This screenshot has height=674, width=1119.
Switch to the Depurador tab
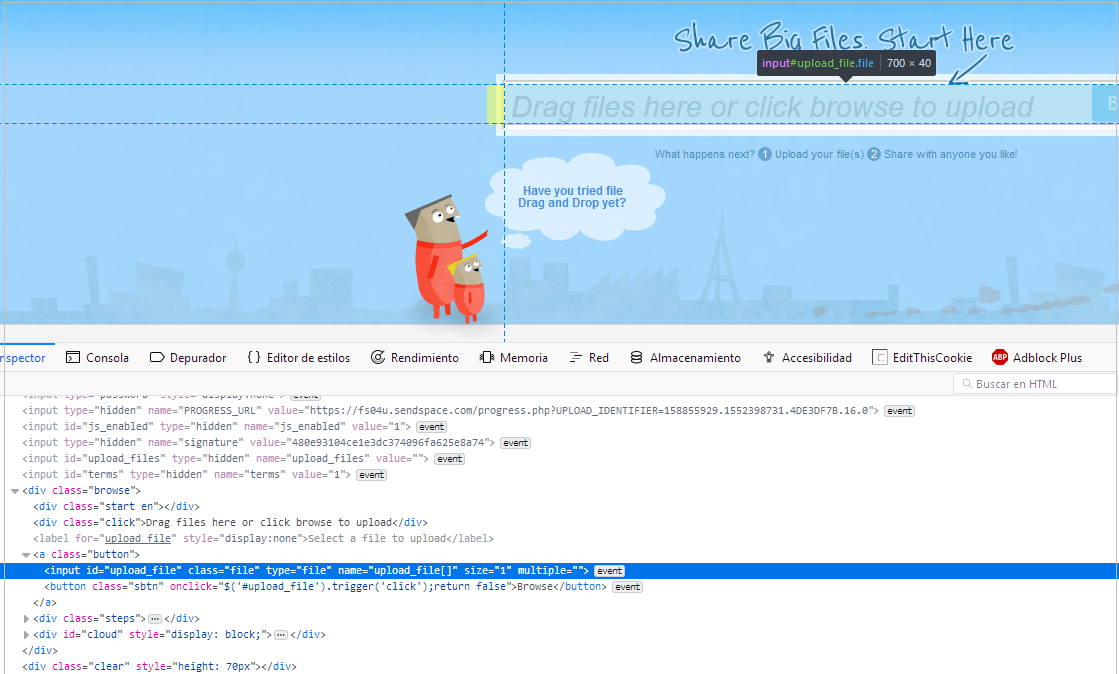187,358
